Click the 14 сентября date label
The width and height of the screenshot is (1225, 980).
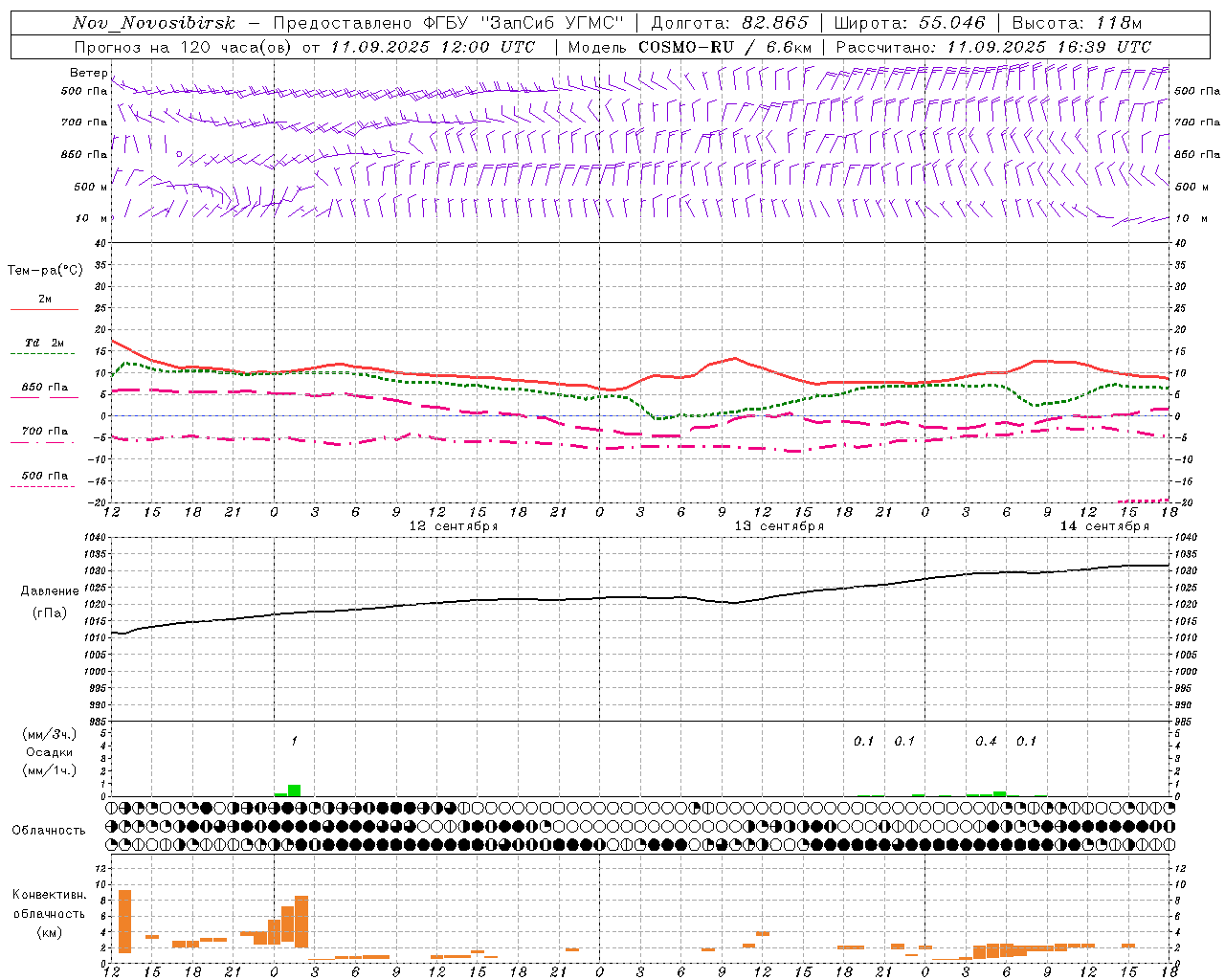coord(1104,526)
